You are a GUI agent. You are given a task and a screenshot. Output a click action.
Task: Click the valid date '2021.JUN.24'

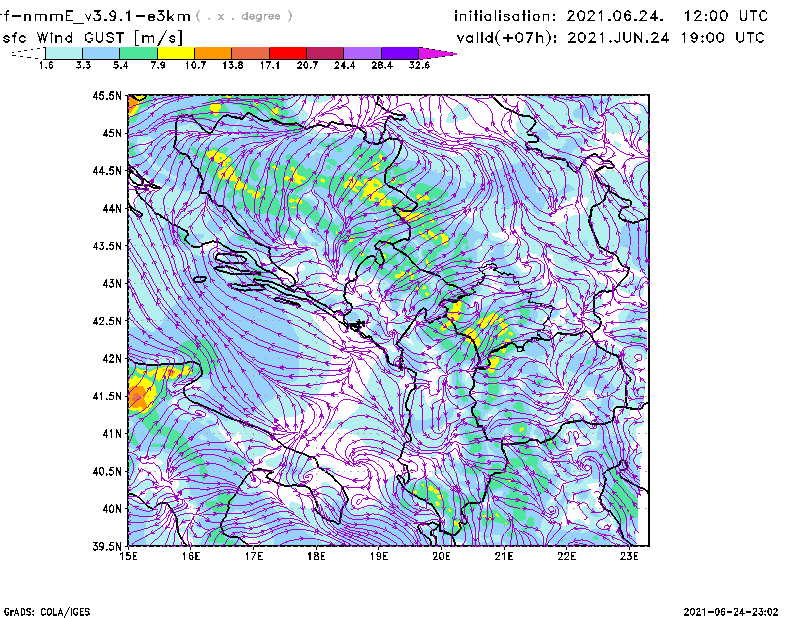coord(618,38)
